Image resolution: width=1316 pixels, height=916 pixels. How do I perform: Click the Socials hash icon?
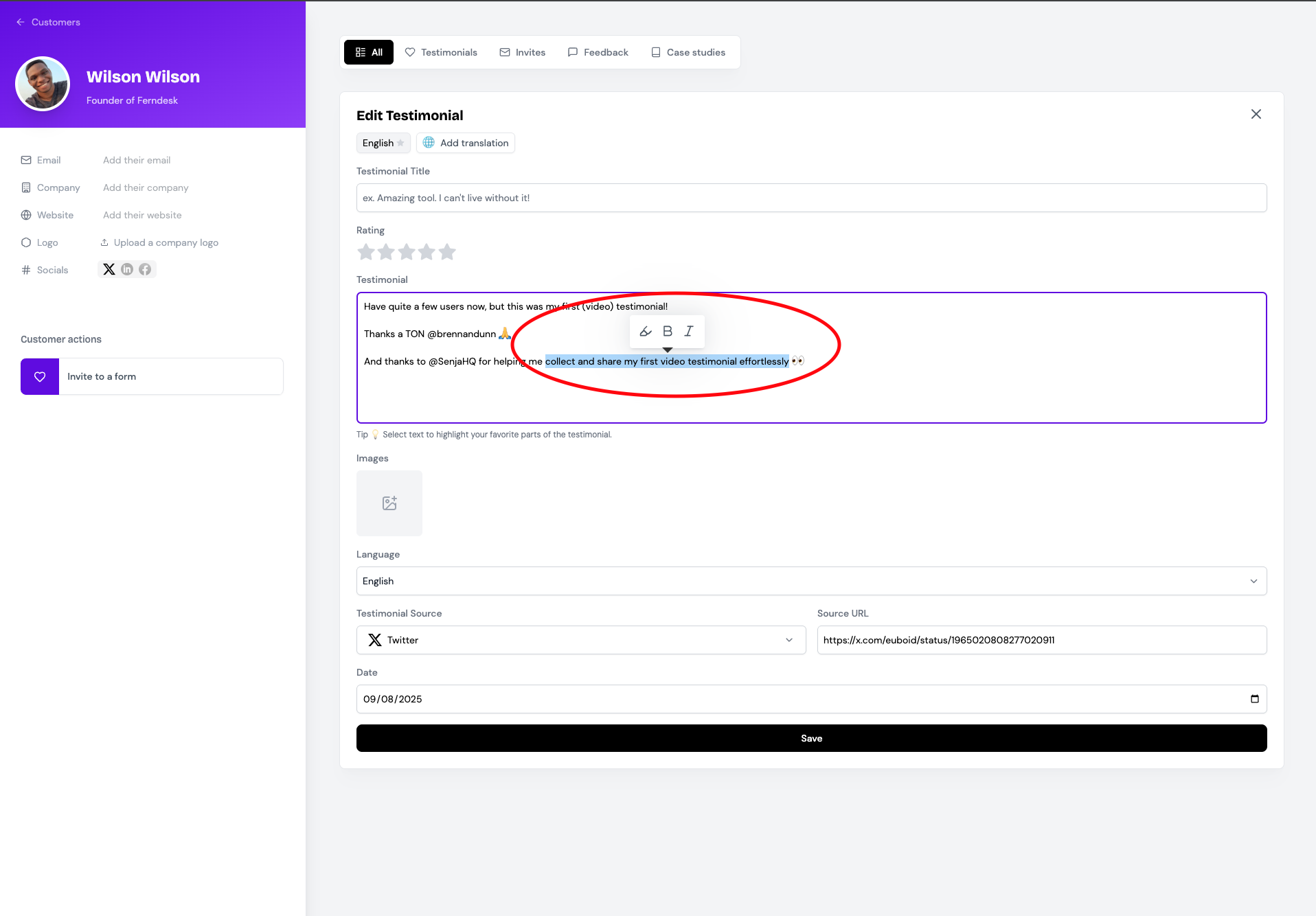tap(26, 270)
